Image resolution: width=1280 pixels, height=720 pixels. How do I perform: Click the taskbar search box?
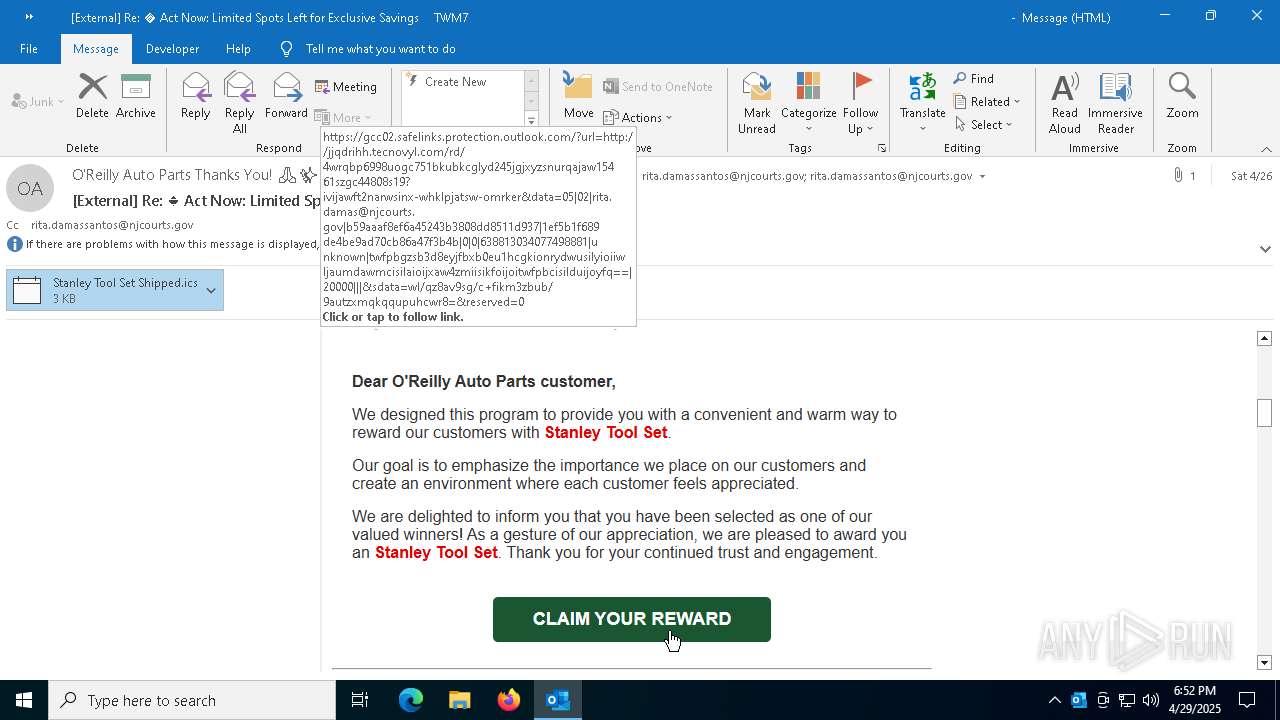(192, 700)
